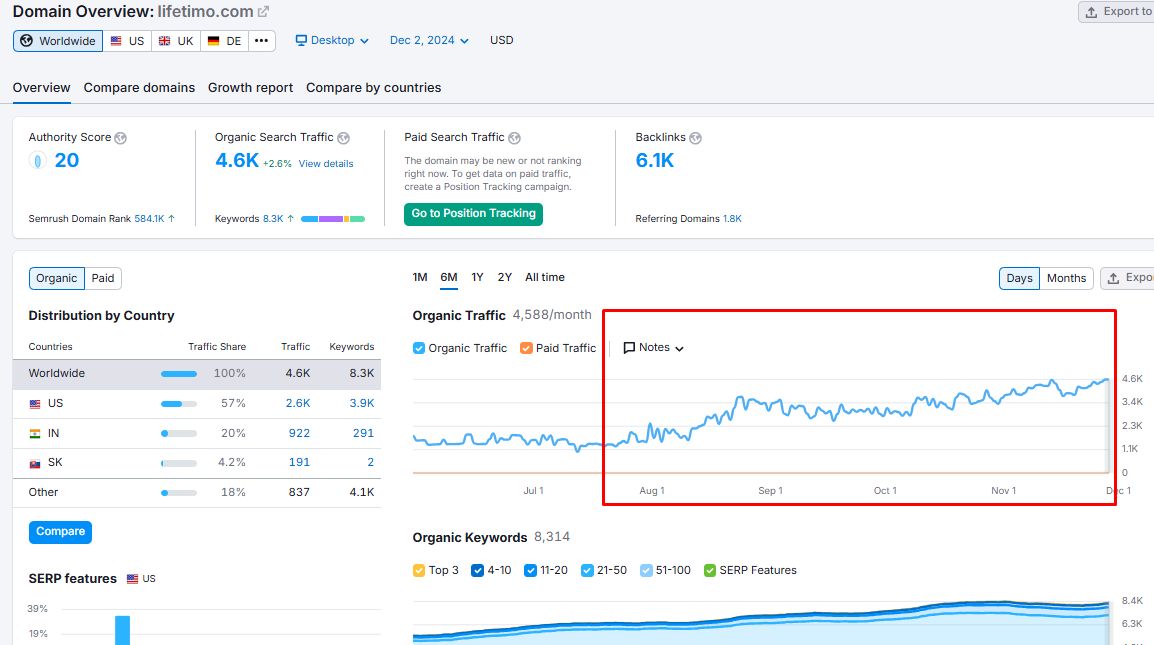Click the Organic Search Traffic 4.6K value
The width and height of the screenshot is (1154, 645).
237,160
